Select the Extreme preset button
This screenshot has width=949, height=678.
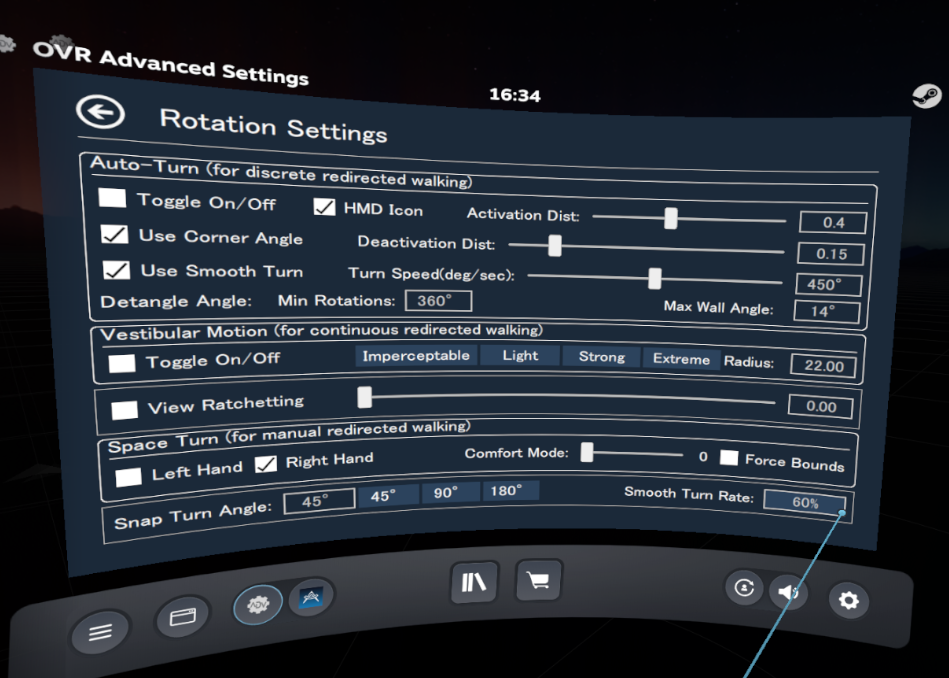click(x=681, y=359)
